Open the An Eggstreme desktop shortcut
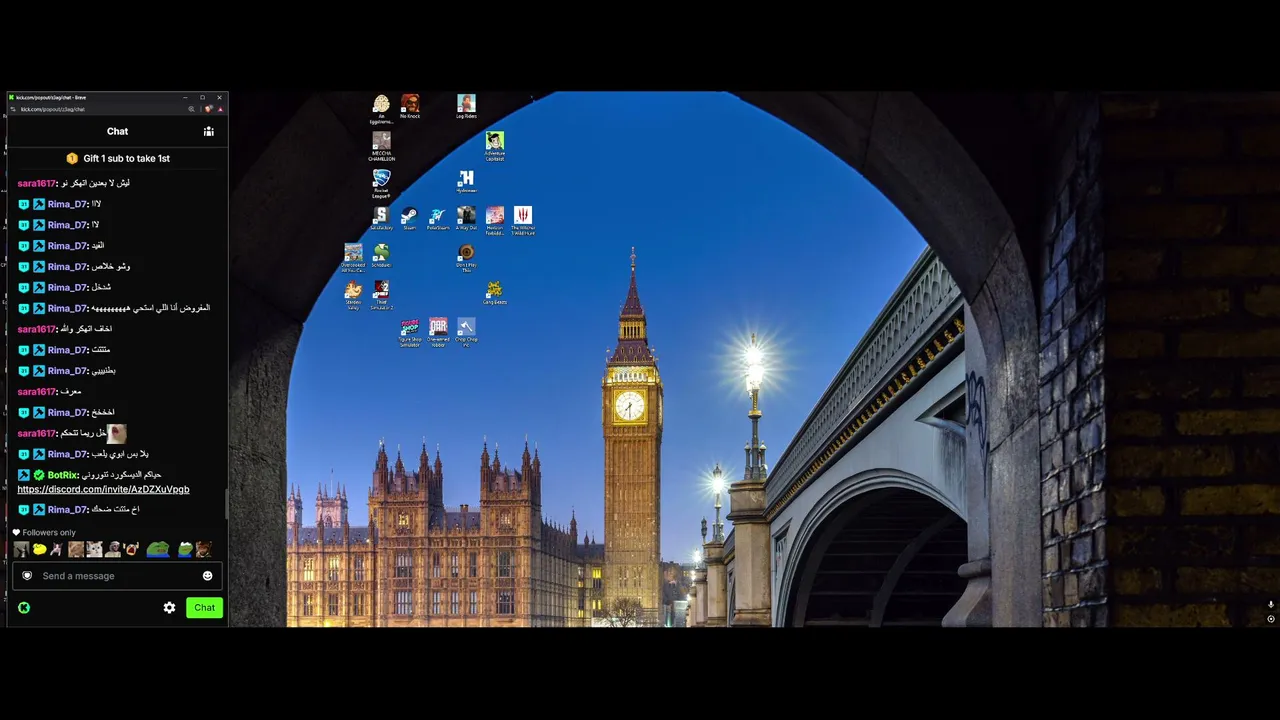The height and width of the screenshot is (720, 1280). (x=381, y=109)
